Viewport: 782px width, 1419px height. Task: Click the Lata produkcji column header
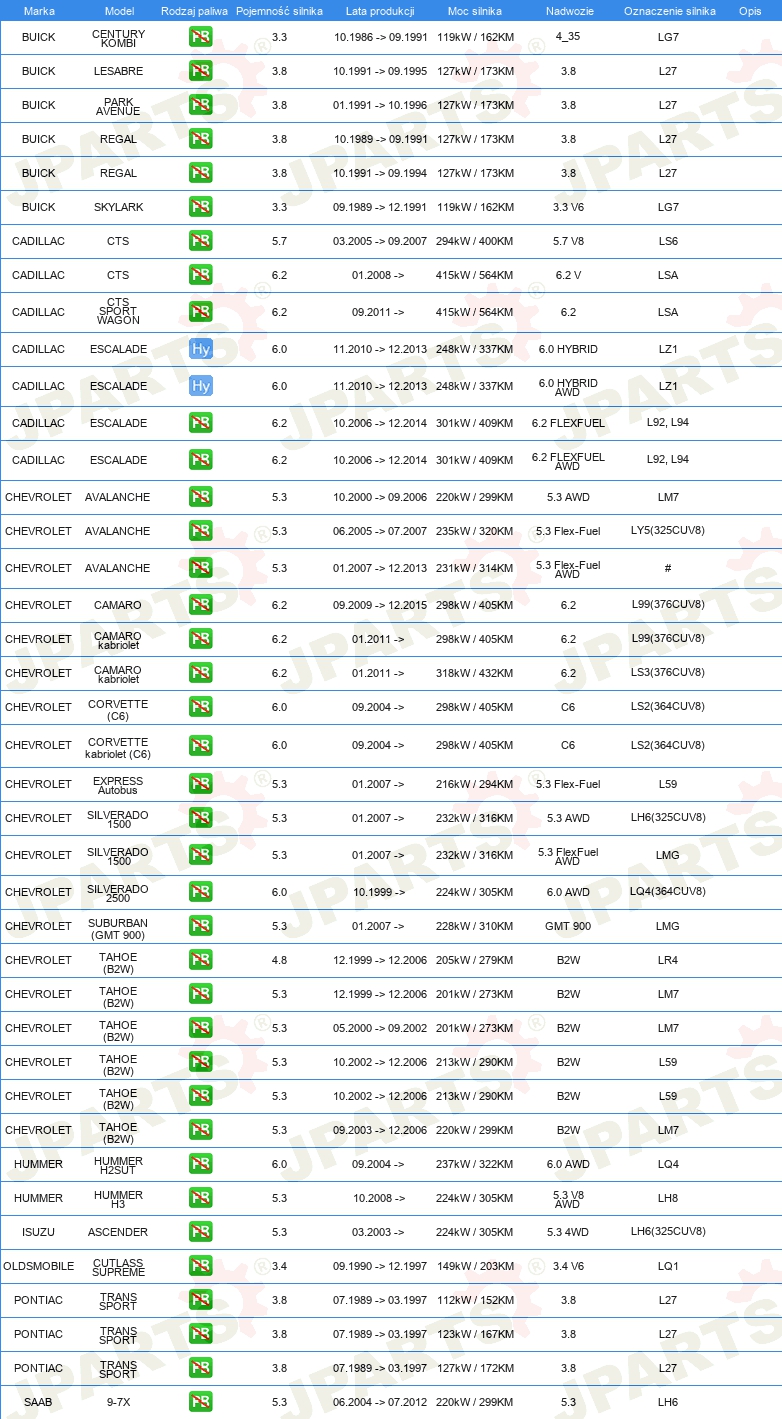tap(380, 10)
